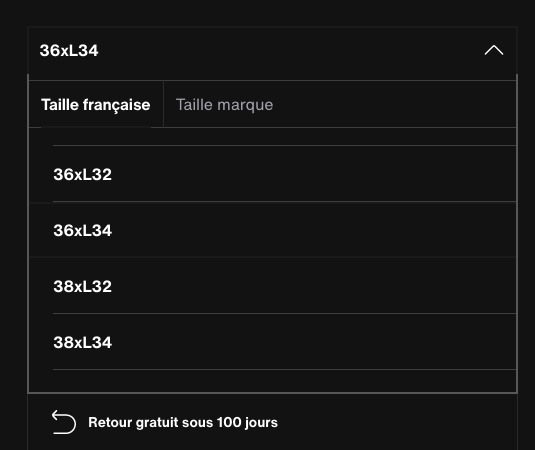Pick size 38xL32
The image size is (535, 450).
tap(272, 286)
